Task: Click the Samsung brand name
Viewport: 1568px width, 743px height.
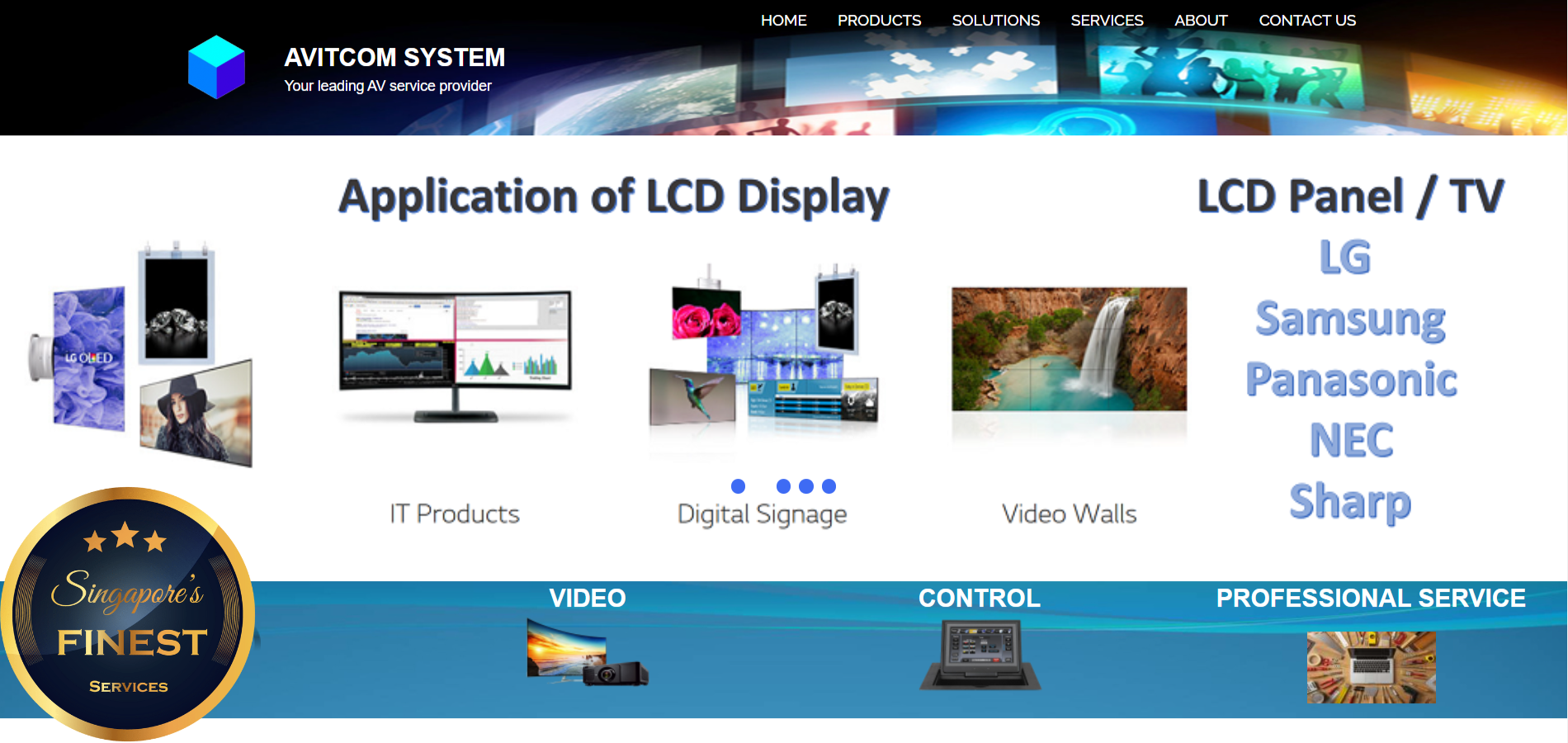Action: pyautogui.click(x=1350, y=319)
